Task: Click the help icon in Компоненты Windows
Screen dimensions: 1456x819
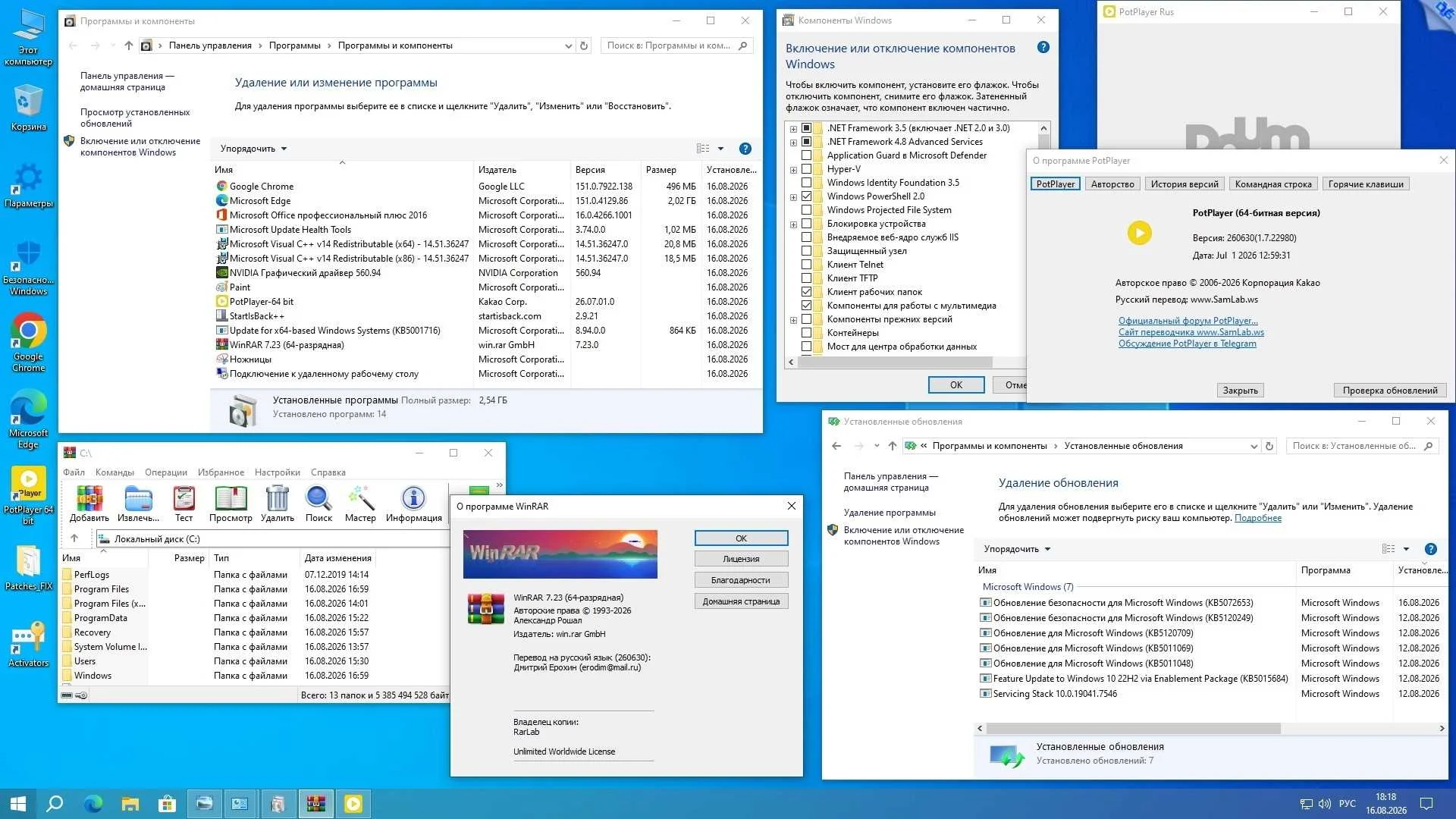Action: (x=1043, y=48)
